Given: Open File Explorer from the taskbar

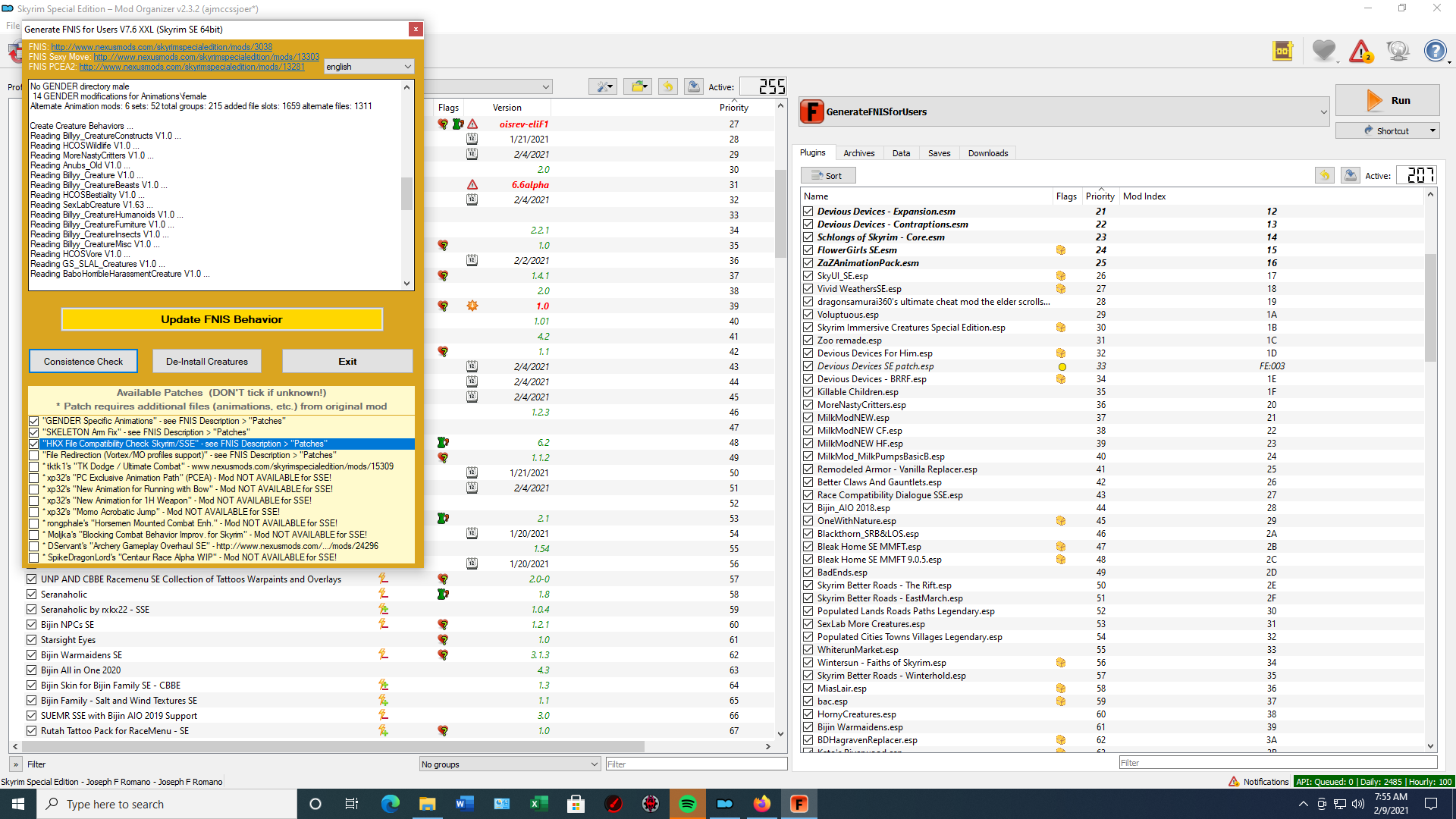Looking at the screenshot, I should tap(428, 804).
